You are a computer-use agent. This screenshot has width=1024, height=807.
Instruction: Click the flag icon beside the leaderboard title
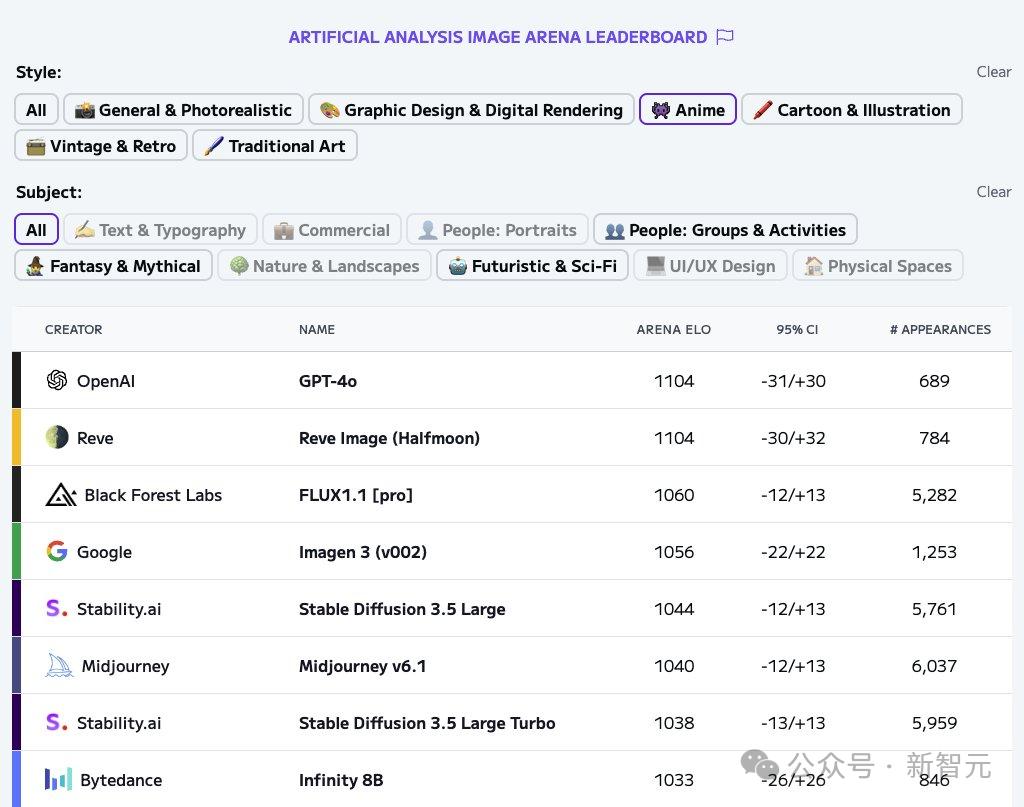pos(725,37)
